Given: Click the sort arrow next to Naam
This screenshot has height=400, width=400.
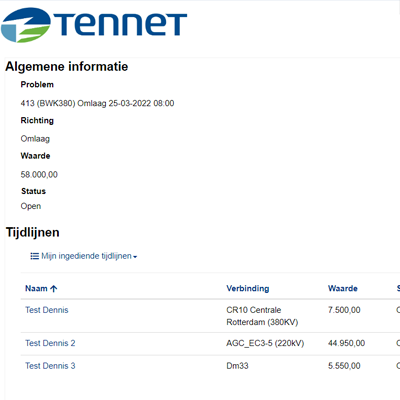Looking at the screenshot, I should coord(54,289).
